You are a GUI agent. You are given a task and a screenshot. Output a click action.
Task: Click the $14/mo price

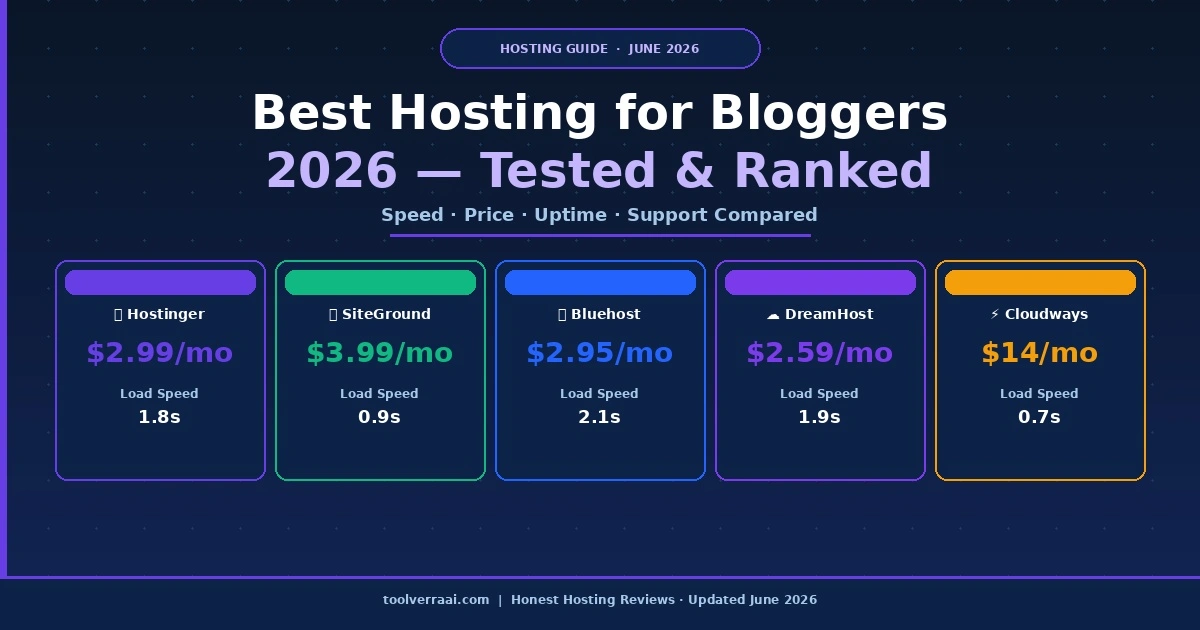pos(1040,353)
